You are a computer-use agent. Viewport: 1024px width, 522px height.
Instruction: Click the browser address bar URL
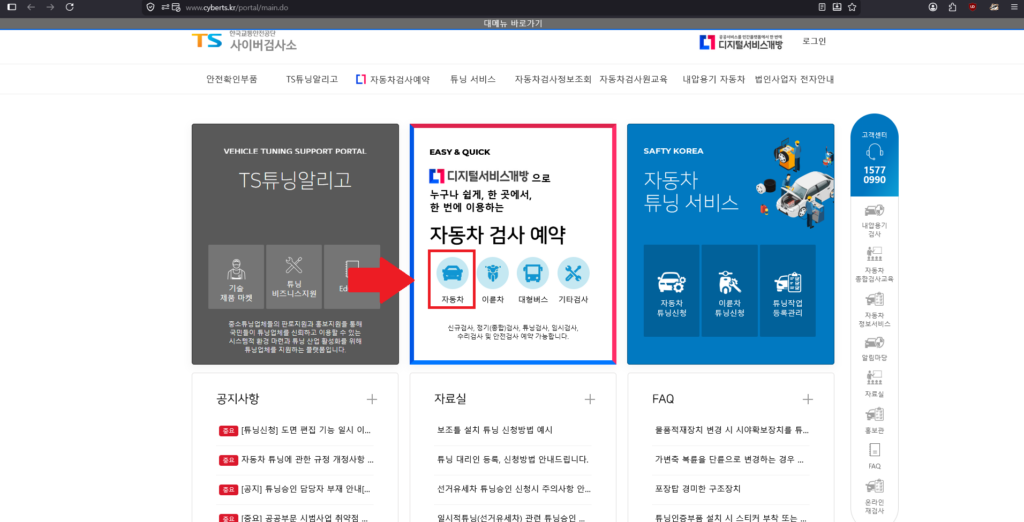(236, 7)
